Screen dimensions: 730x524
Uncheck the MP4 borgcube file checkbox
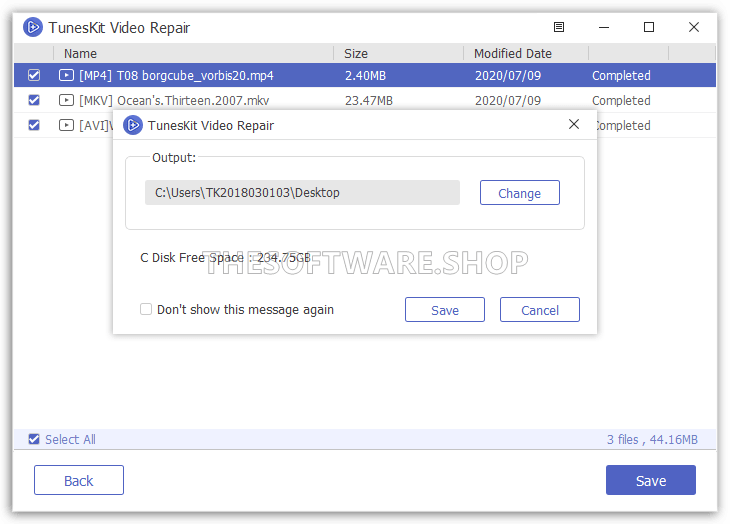[x=34, y=75]
